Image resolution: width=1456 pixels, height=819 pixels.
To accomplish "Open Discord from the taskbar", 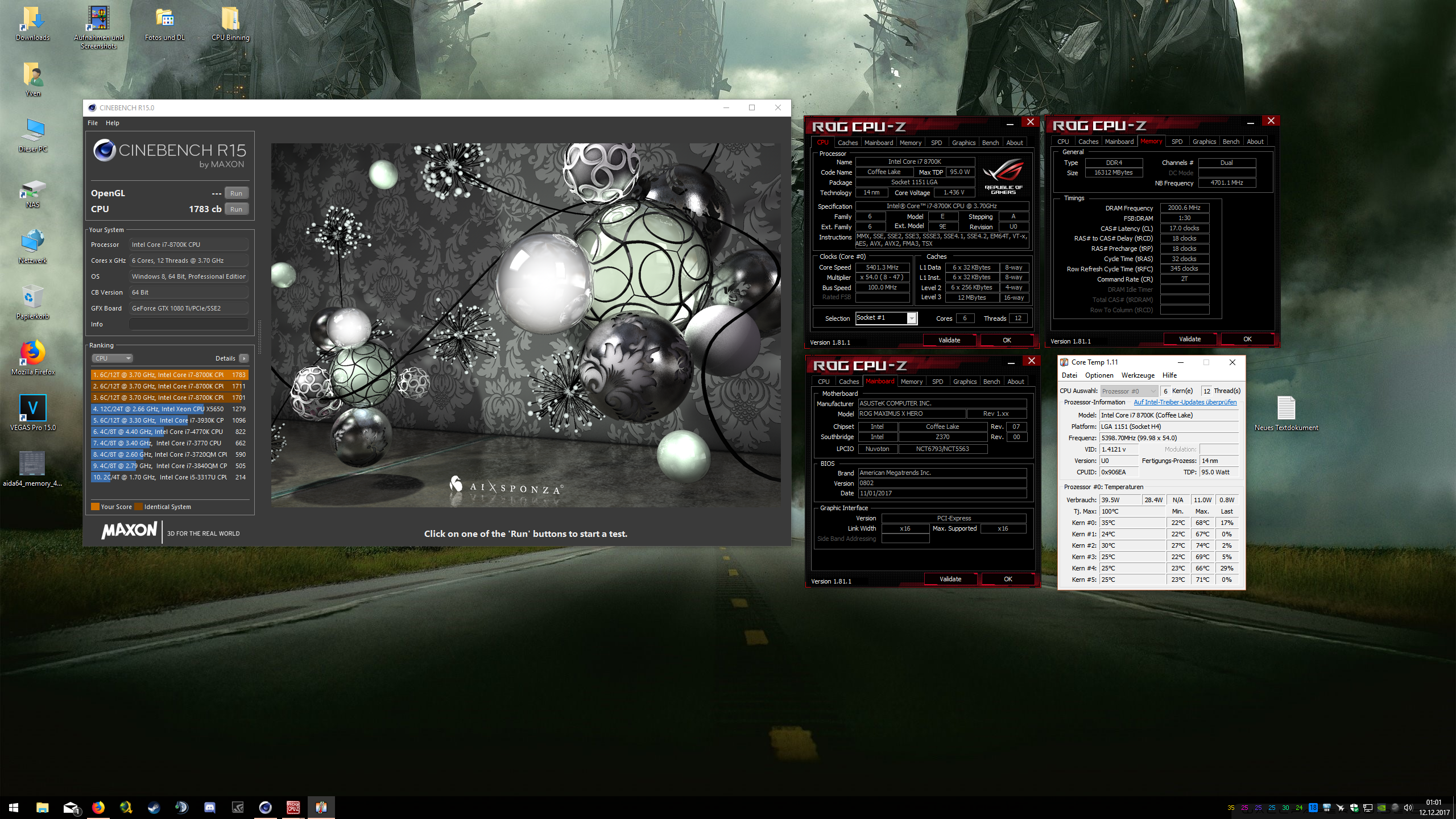I will (209, 808).
